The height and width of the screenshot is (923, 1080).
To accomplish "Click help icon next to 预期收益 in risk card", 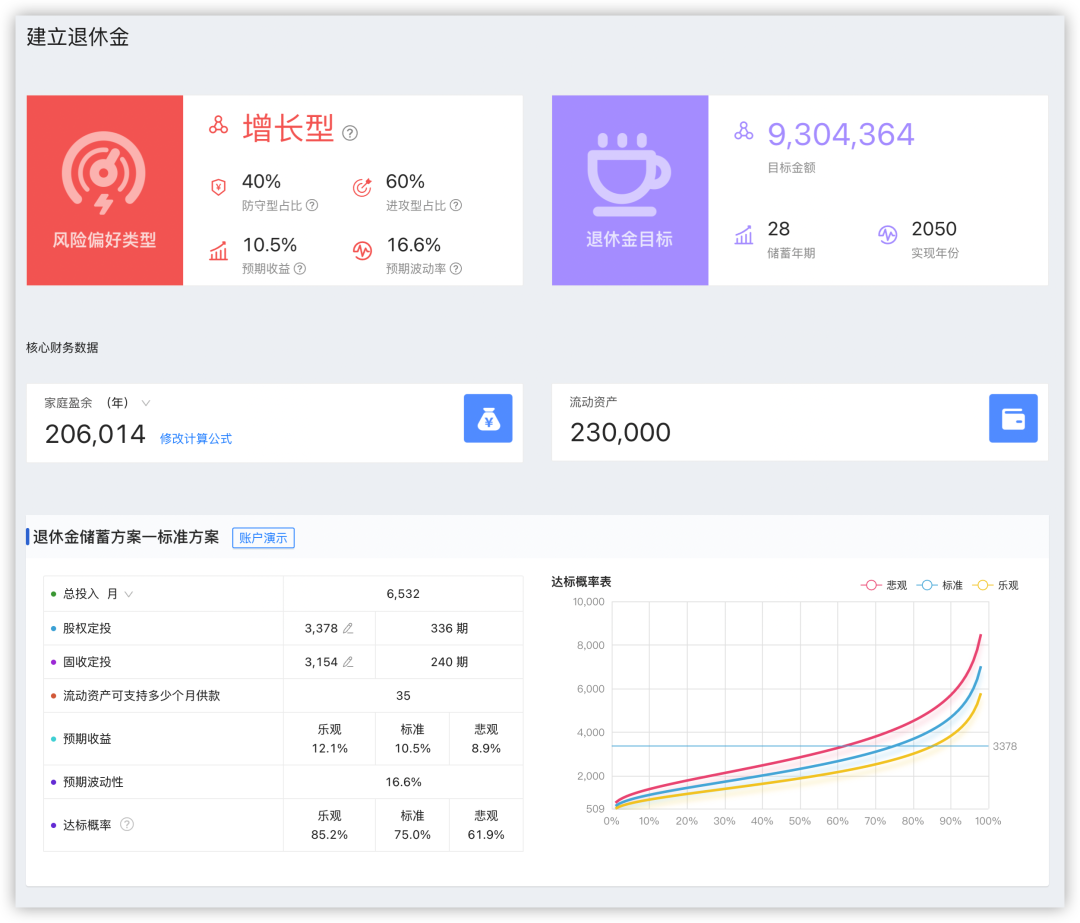I will [x=300, y=268].
